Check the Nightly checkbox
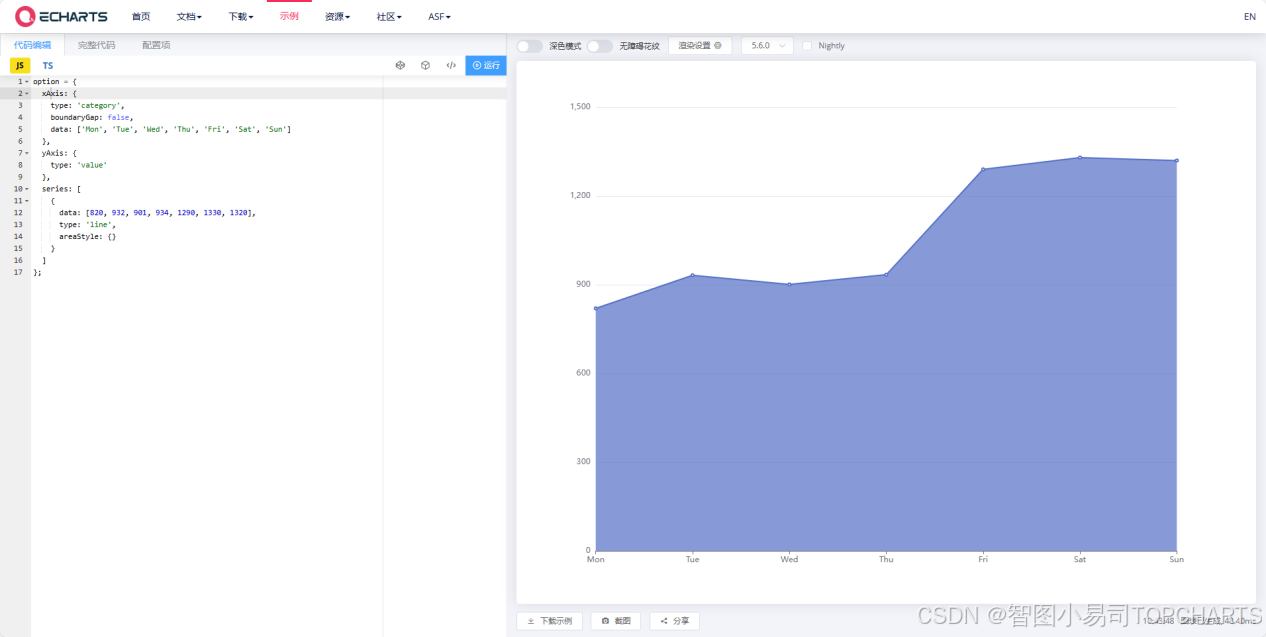The image size is (1266, 637). (807, 46)
